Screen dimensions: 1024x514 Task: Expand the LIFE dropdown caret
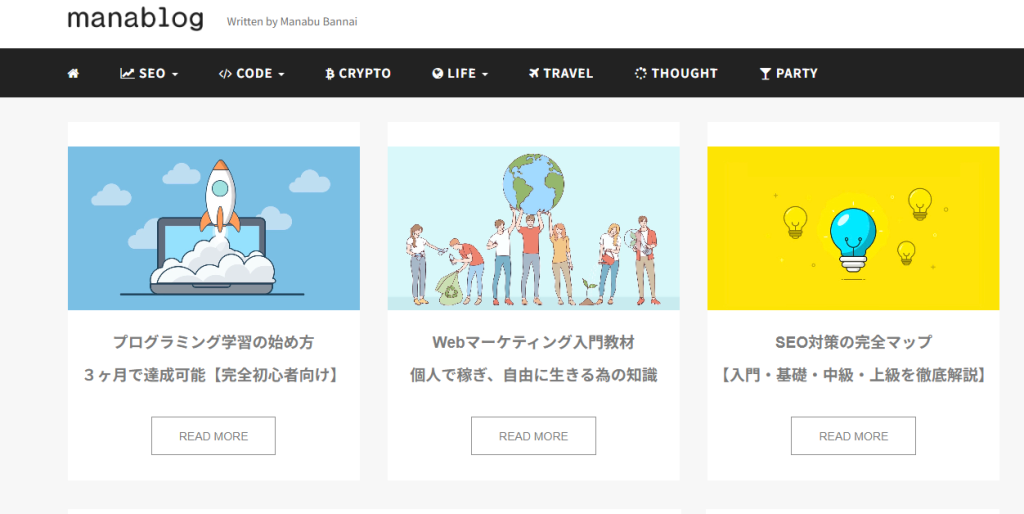(x=485, y=74)
